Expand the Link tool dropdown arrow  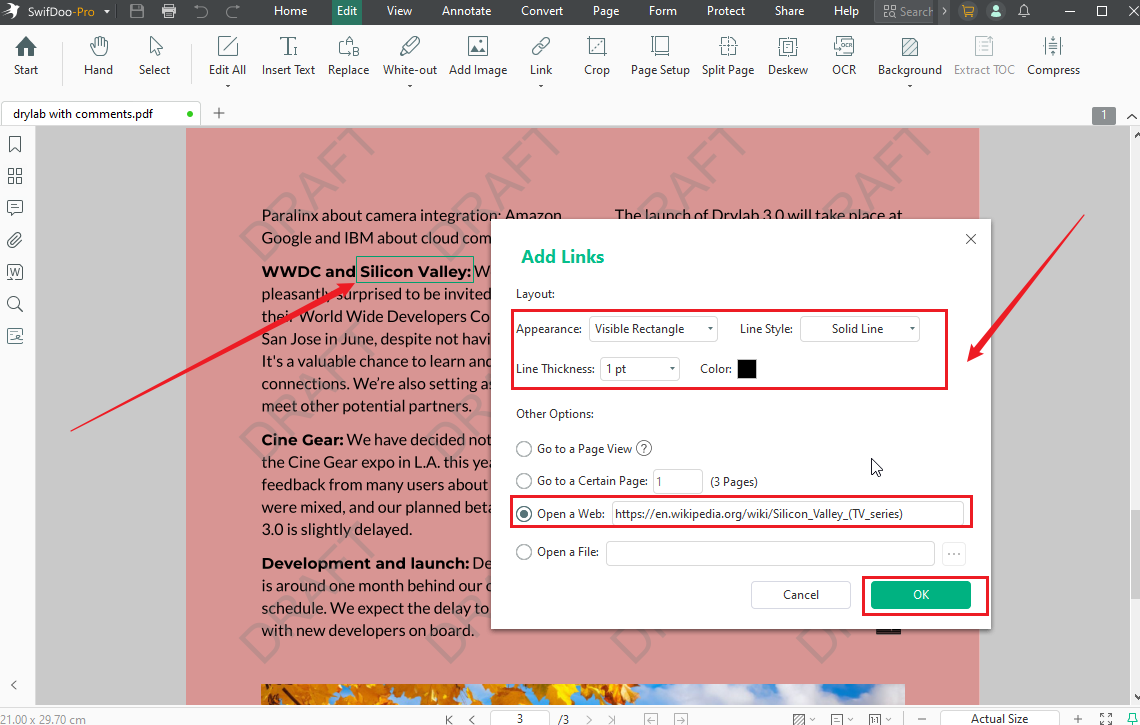(x=540, y=86)
